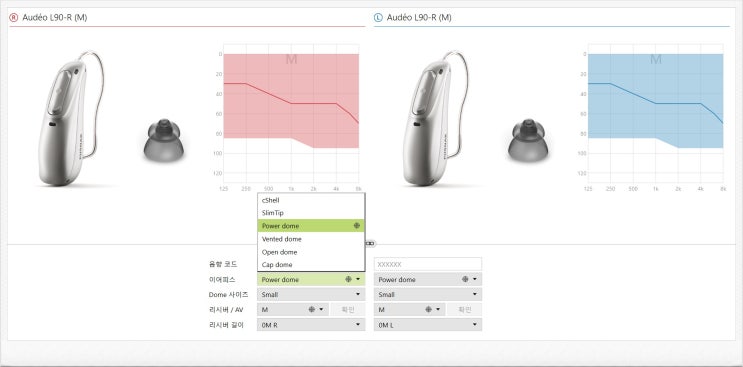743x367 pixels.
Task: Toggle the left-right link icon
Action: [370, 243]
